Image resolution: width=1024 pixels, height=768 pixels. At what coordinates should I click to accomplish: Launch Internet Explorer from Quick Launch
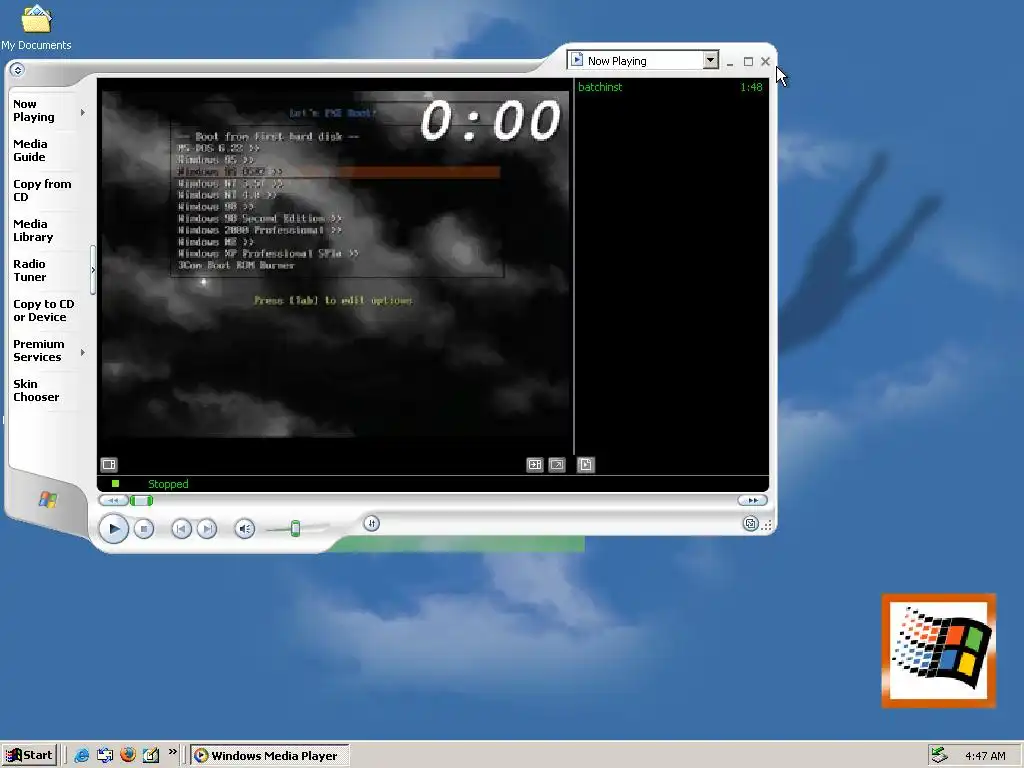click(82, 756)
